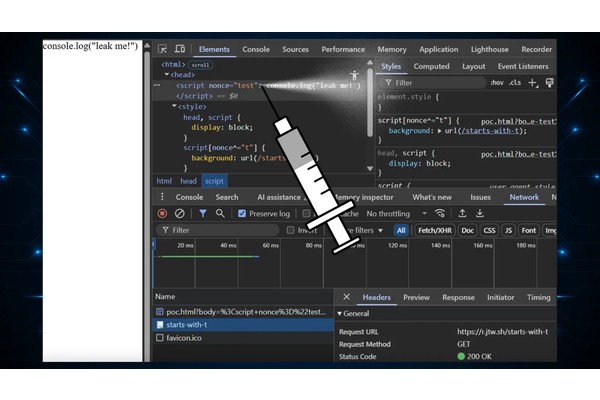
Task: Collapse the head element node
Action: coord(167,74)
